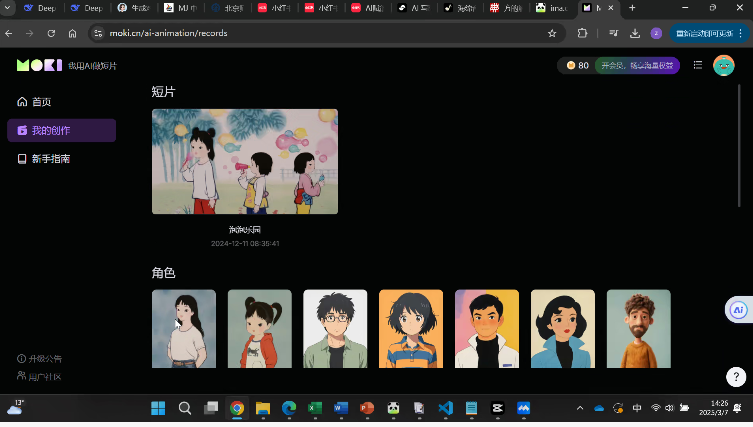Open the user avatar profile menu
This screenshot has width=753, height=427.
tap(723, 65)
